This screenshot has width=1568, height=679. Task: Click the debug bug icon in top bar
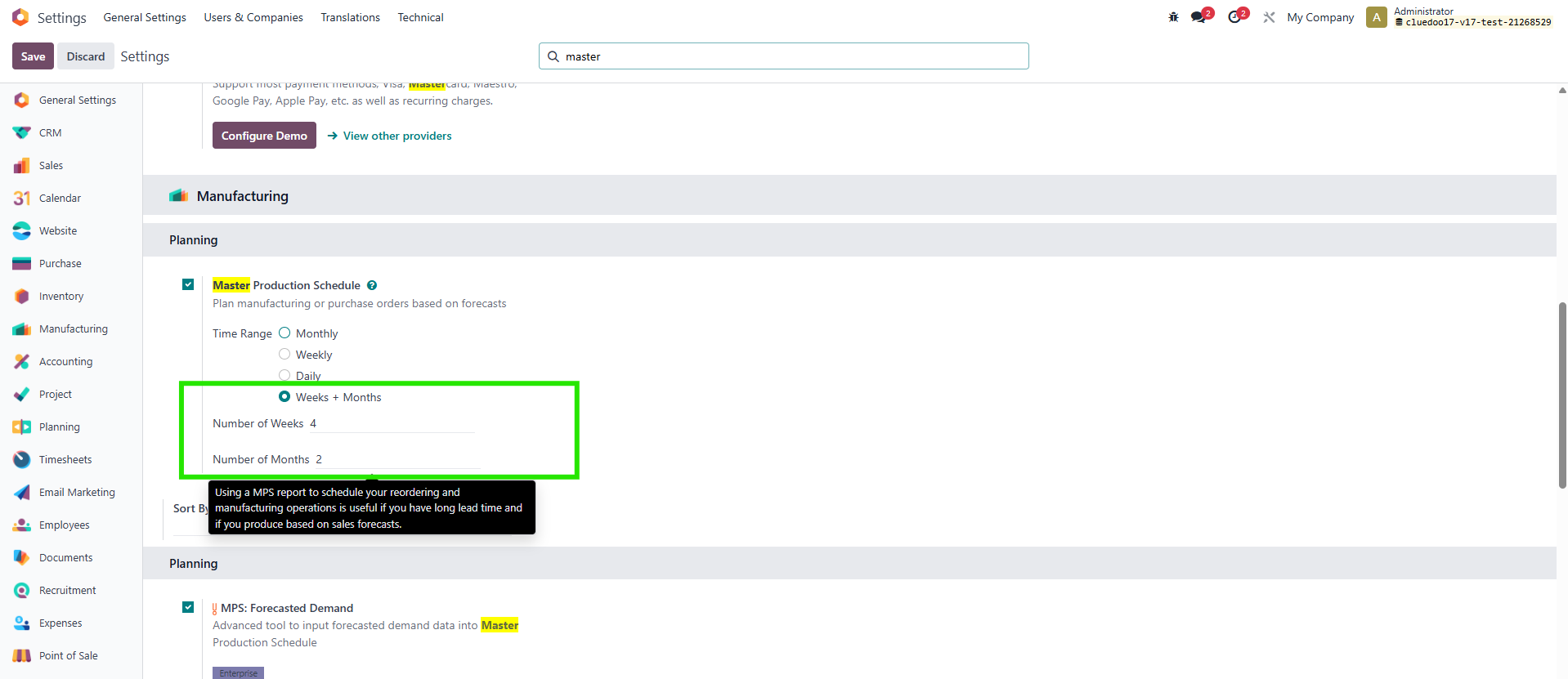pyautogui.click(x=1173, y=17)
